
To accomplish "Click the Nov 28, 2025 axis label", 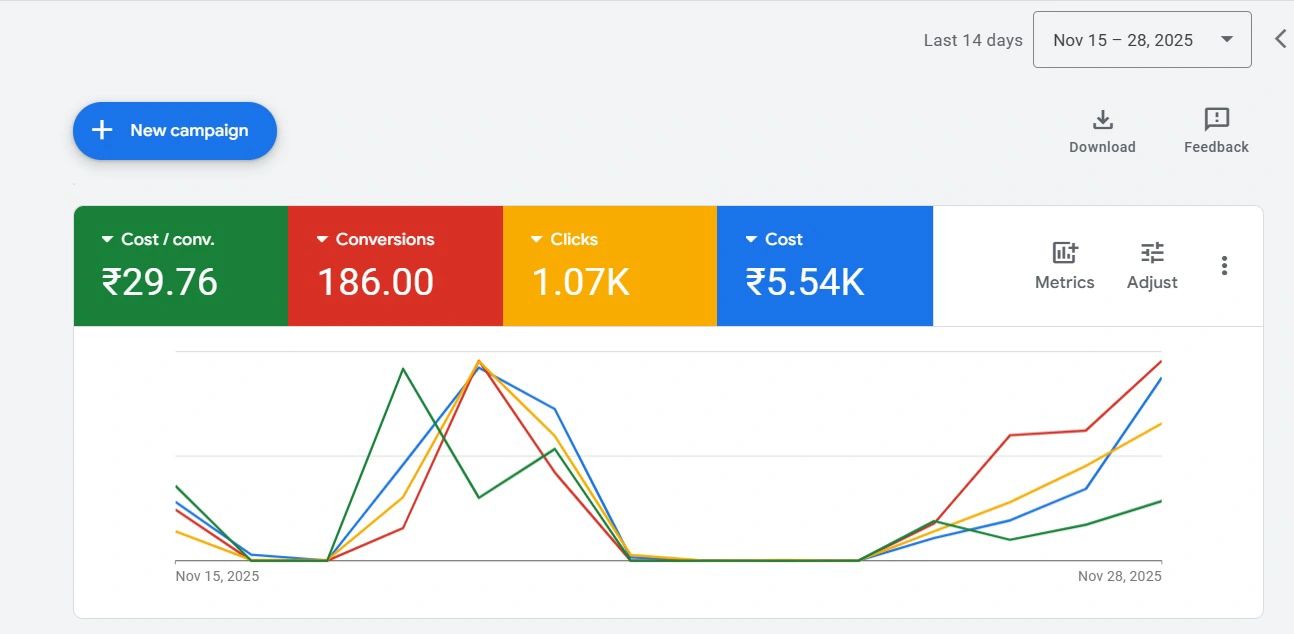I will (1119, 576).
